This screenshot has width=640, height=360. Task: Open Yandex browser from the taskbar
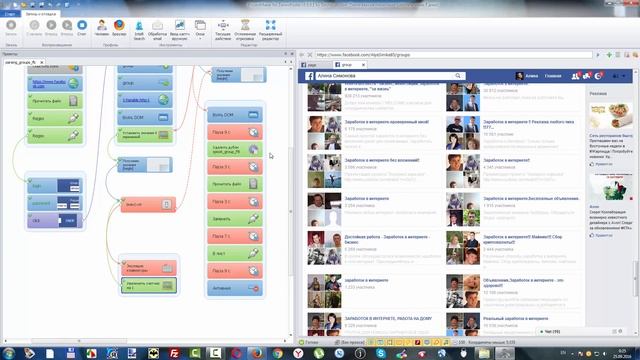(298, 353)
